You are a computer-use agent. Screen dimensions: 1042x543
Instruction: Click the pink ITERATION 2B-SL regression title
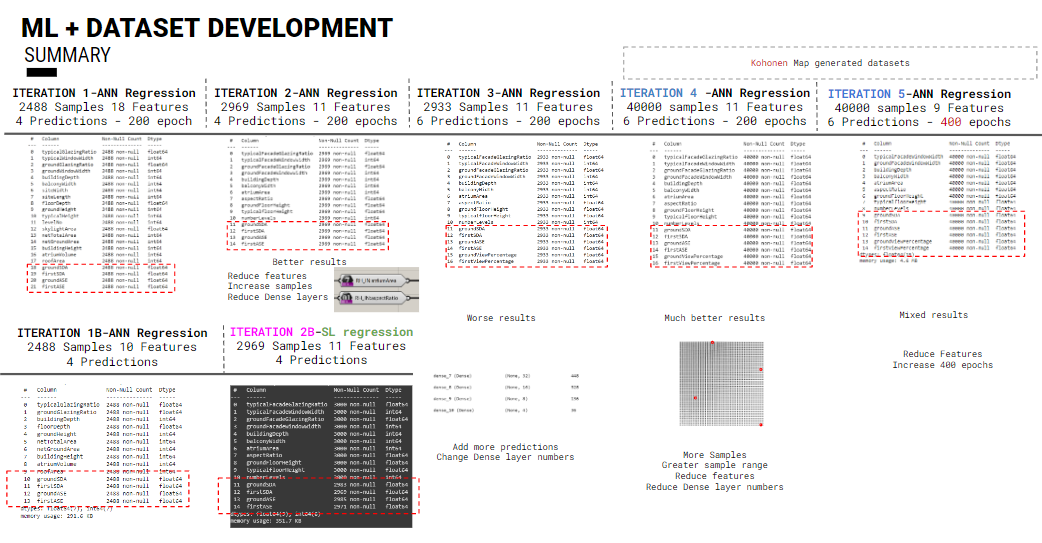[x=322, y=332]
